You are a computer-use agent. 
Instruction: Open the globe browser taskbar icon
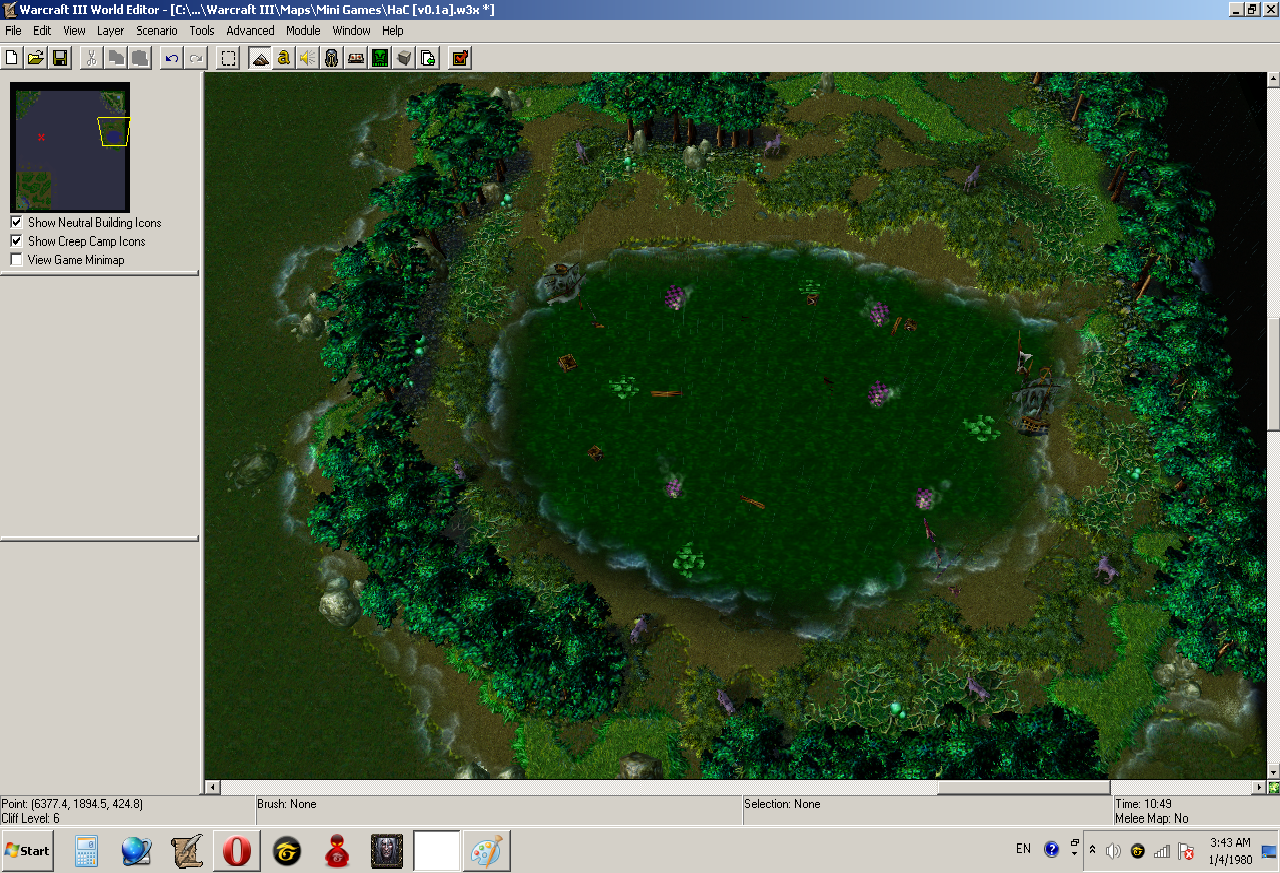point(136,851)
